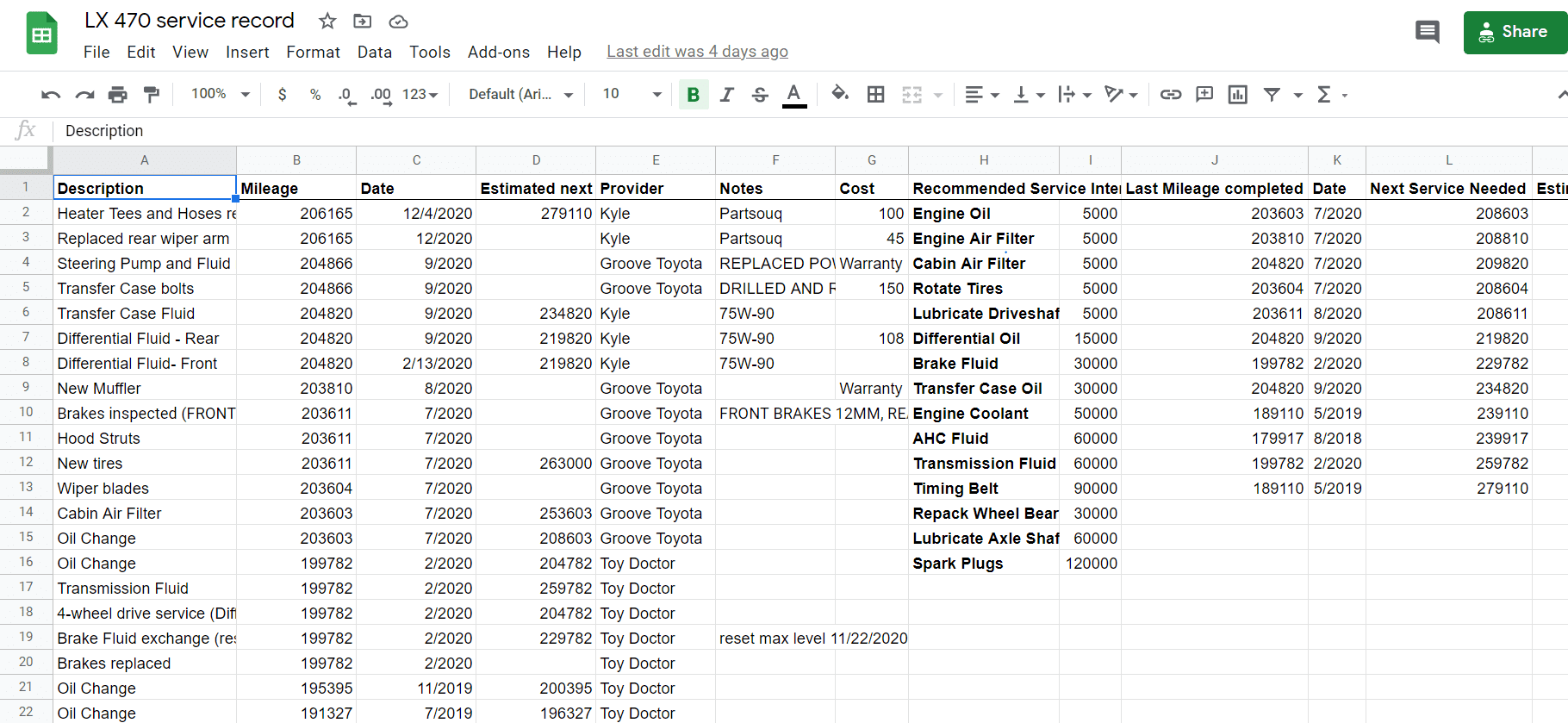Select the 'New Muffler' cell

[x=145, y=389]
